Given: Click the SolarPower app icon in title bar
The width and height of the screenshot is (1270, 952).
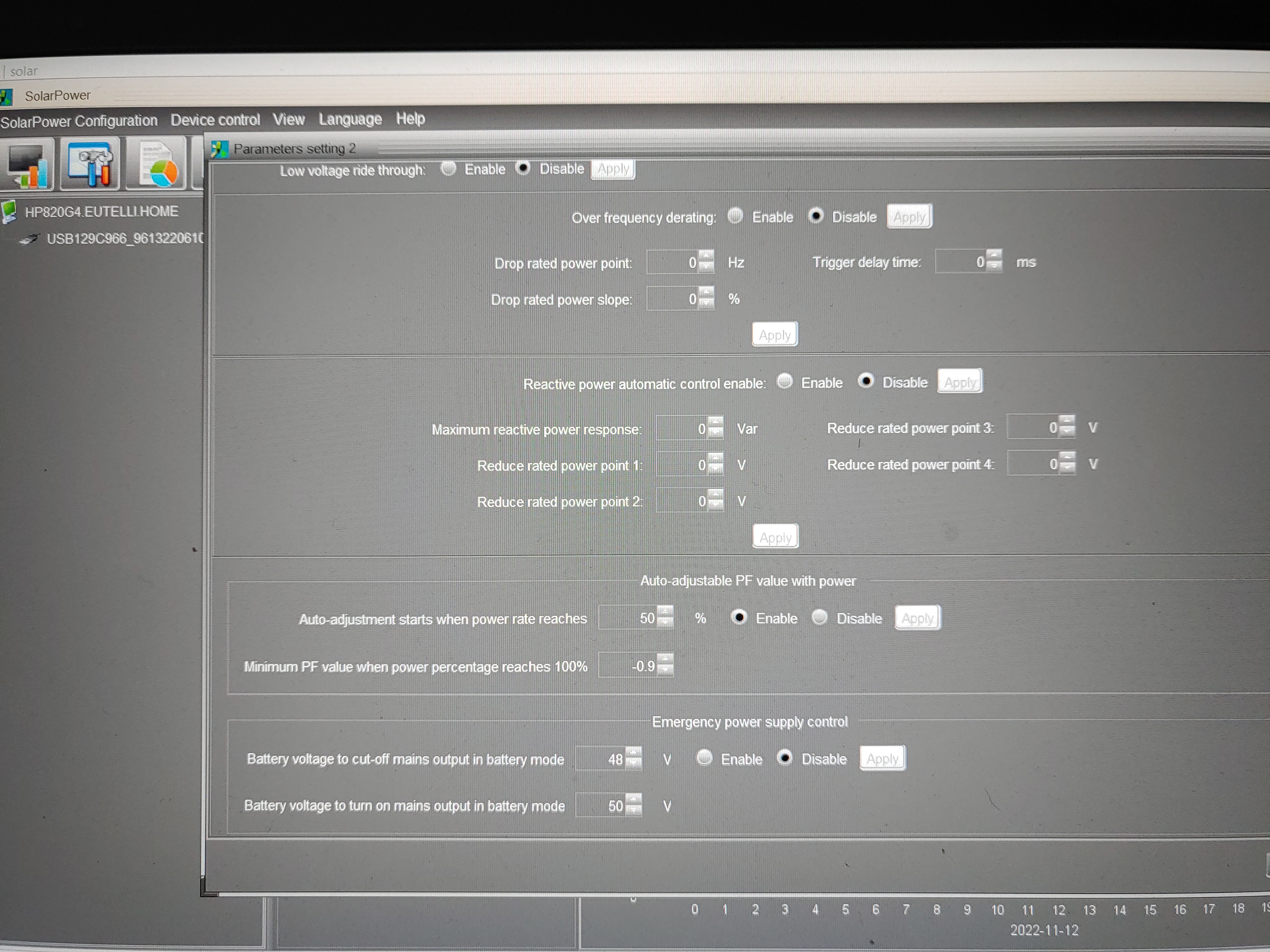Looking at the screenshot, I should (6, 97).
